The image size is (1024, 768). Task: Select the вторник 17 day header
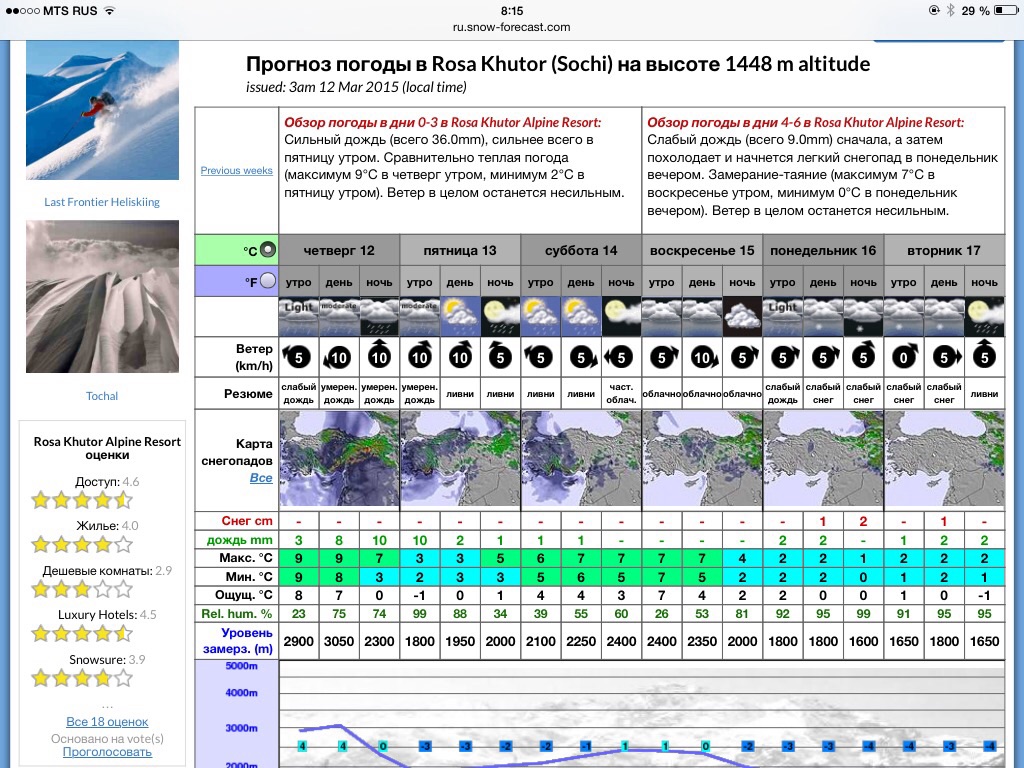944,250
